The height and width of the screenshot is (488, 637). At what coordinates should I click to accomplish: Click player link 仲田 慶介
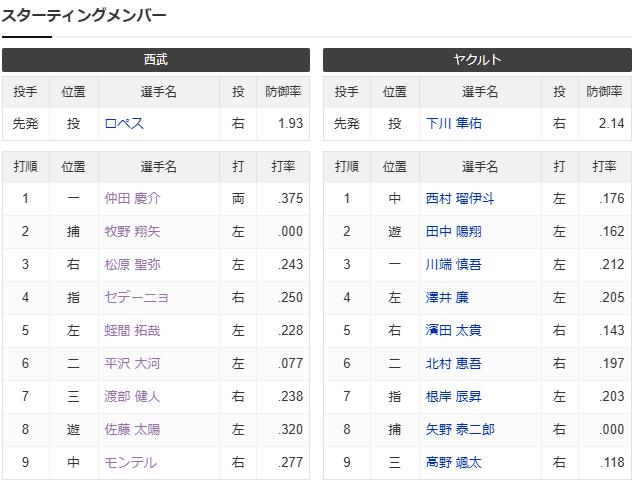132,198
